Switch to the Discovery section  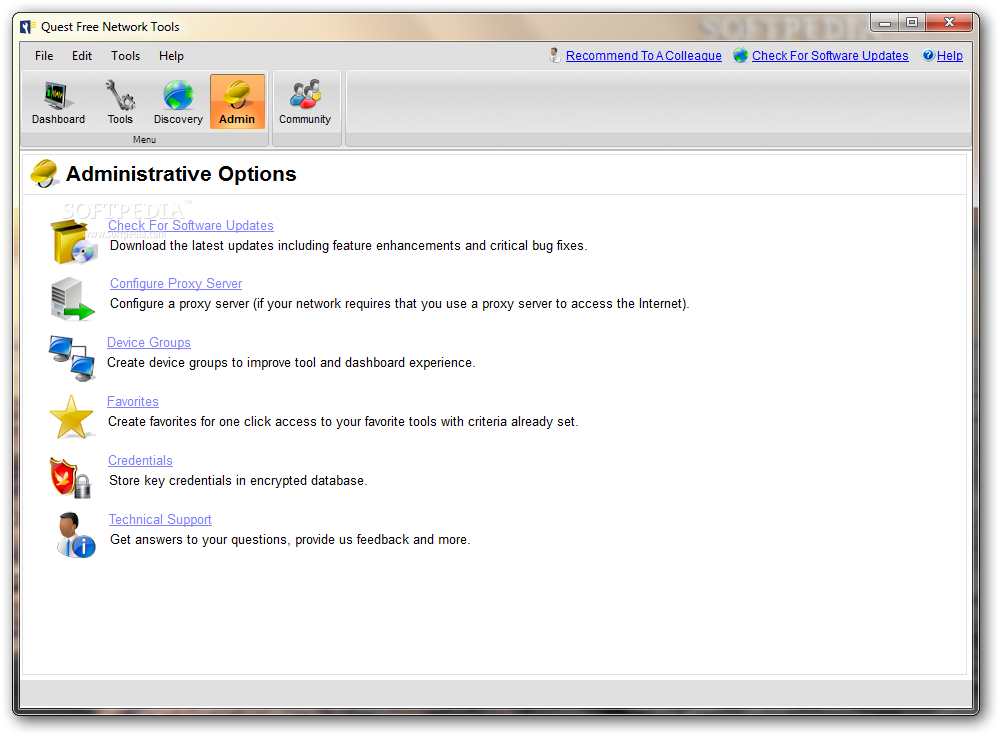click(x=178, y=102)
